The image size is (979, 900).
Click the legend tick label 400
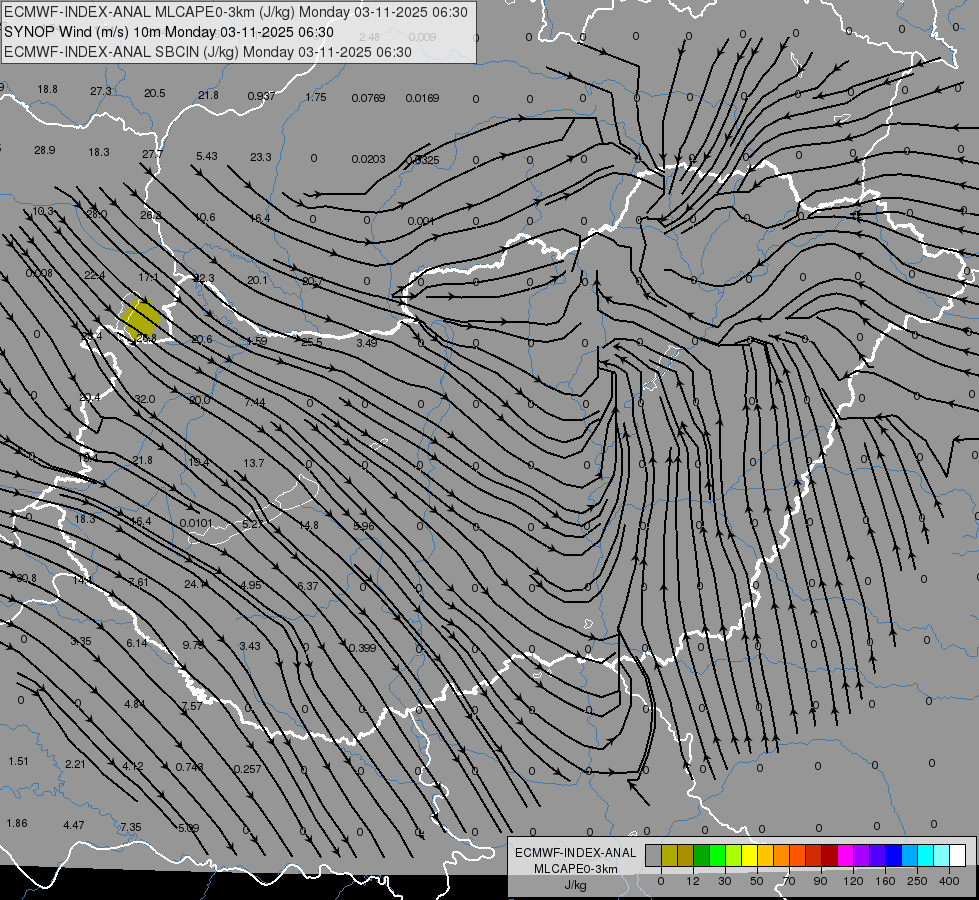pos(949,881)
